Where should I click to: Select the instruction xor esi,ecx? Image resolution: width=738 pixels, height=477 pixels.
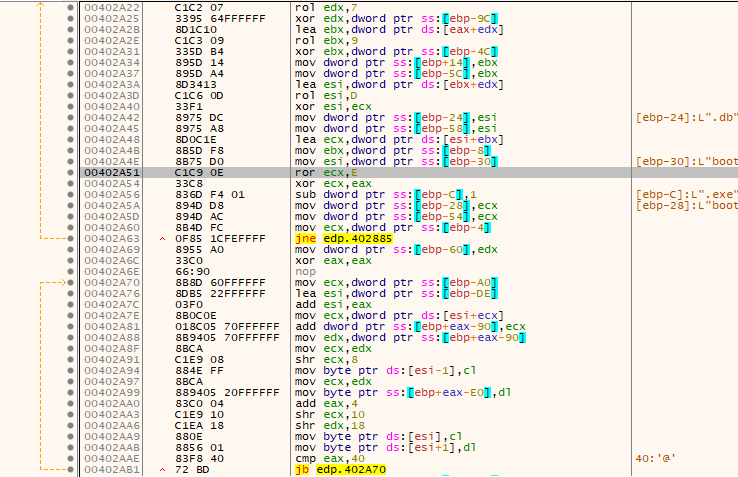333,106
